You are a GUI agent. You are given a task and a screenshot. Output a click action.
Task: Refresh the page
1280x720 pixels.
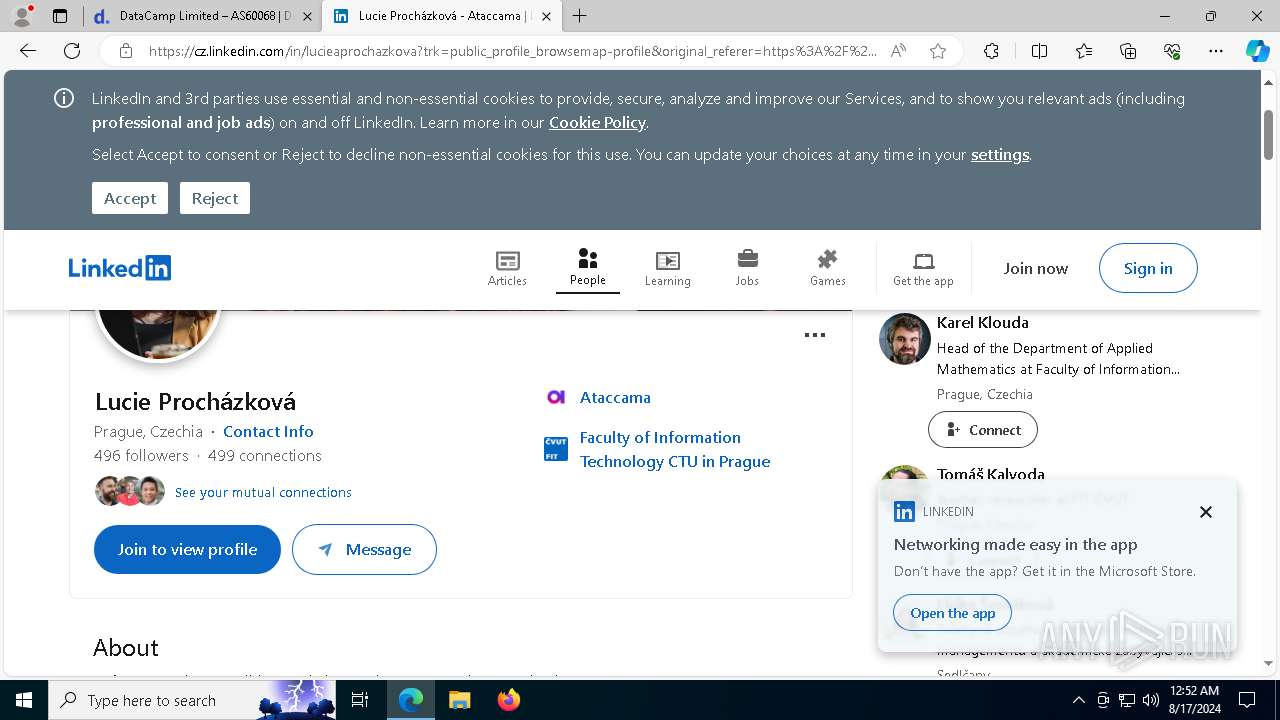[x=72, y=51]
